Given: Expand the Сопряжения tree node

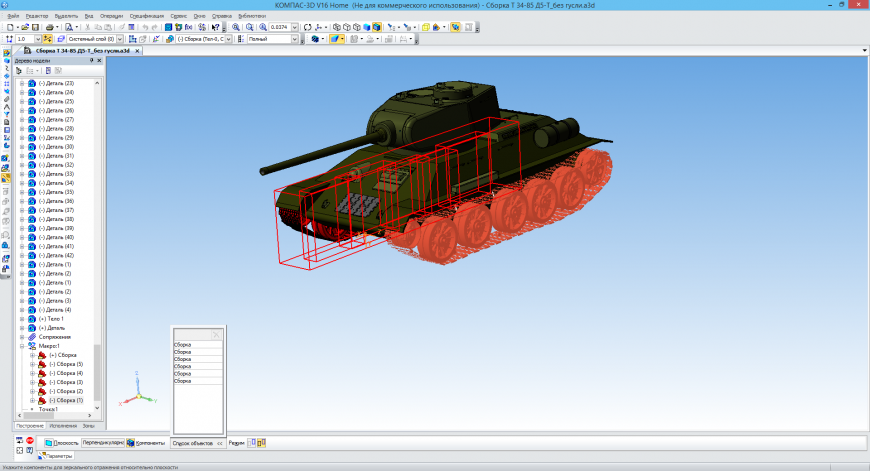Looking at the screenshot, I should click(x=22, y=337).
